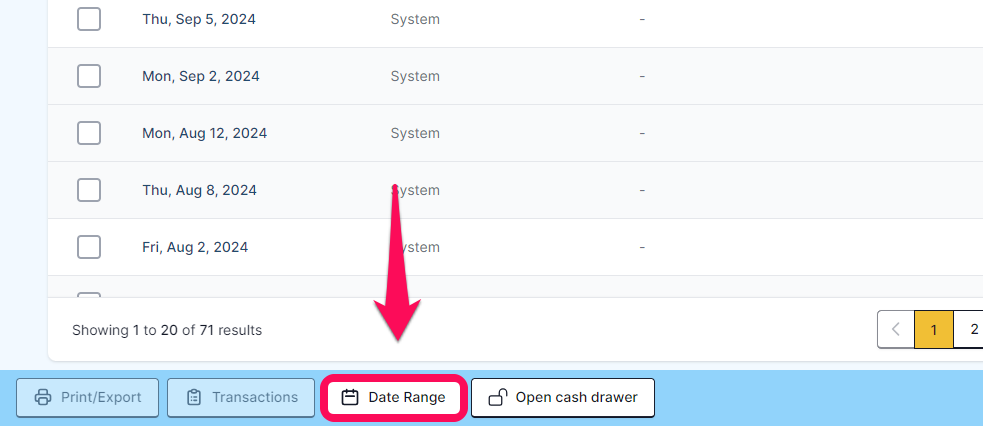Open the Thu, Sep 5, 2024 entry

(x=199, y=19)
